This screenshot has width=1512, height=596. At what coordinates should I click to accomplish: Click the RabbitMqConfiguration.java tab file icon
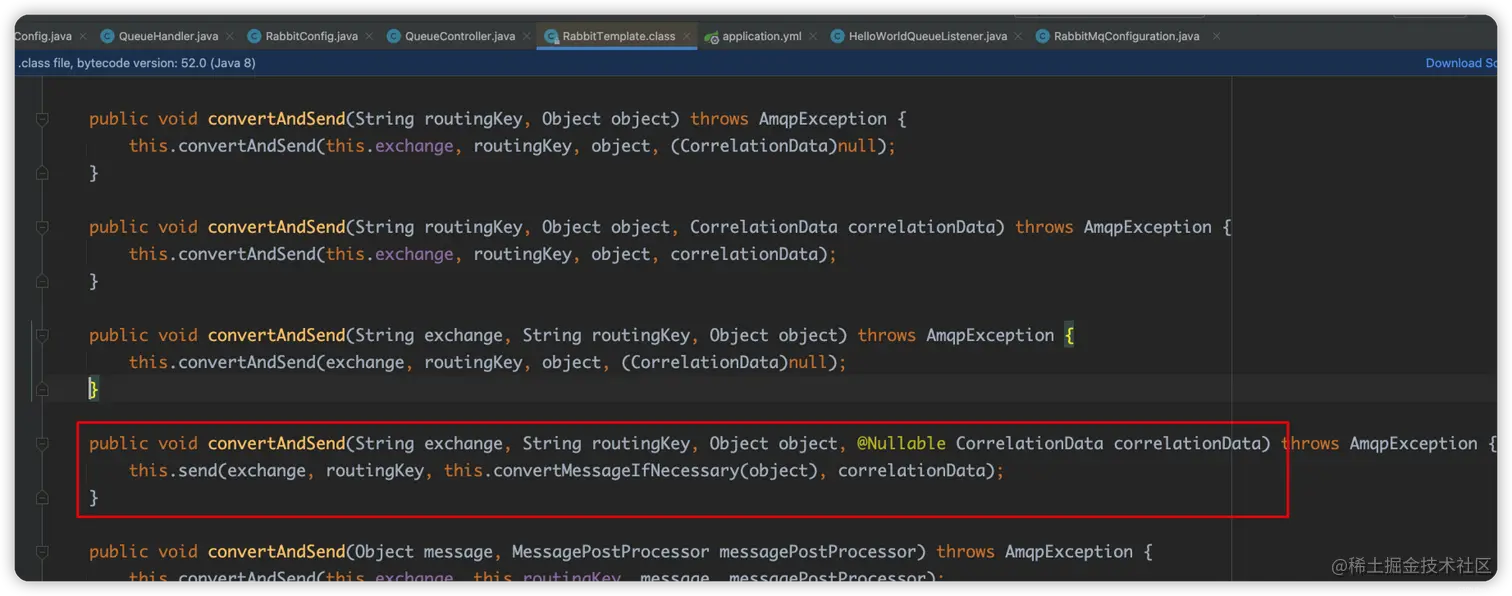coord(1043,36)
